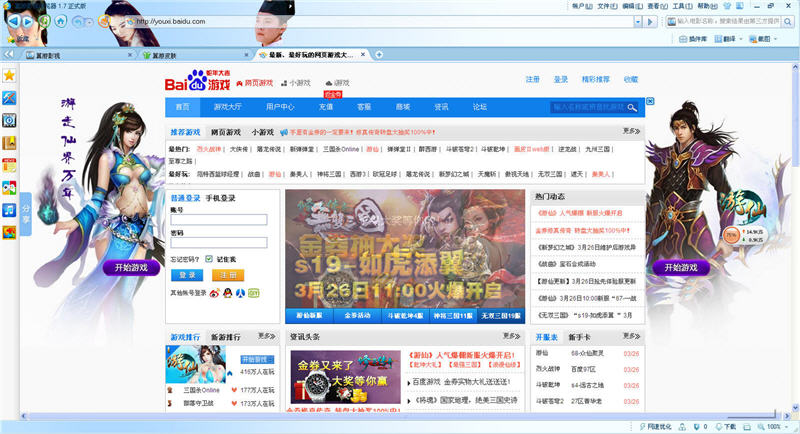Click the Baidu 游戏 logo
The width and height of the screenshot is (800, 434).
click(x=197, y=81)
